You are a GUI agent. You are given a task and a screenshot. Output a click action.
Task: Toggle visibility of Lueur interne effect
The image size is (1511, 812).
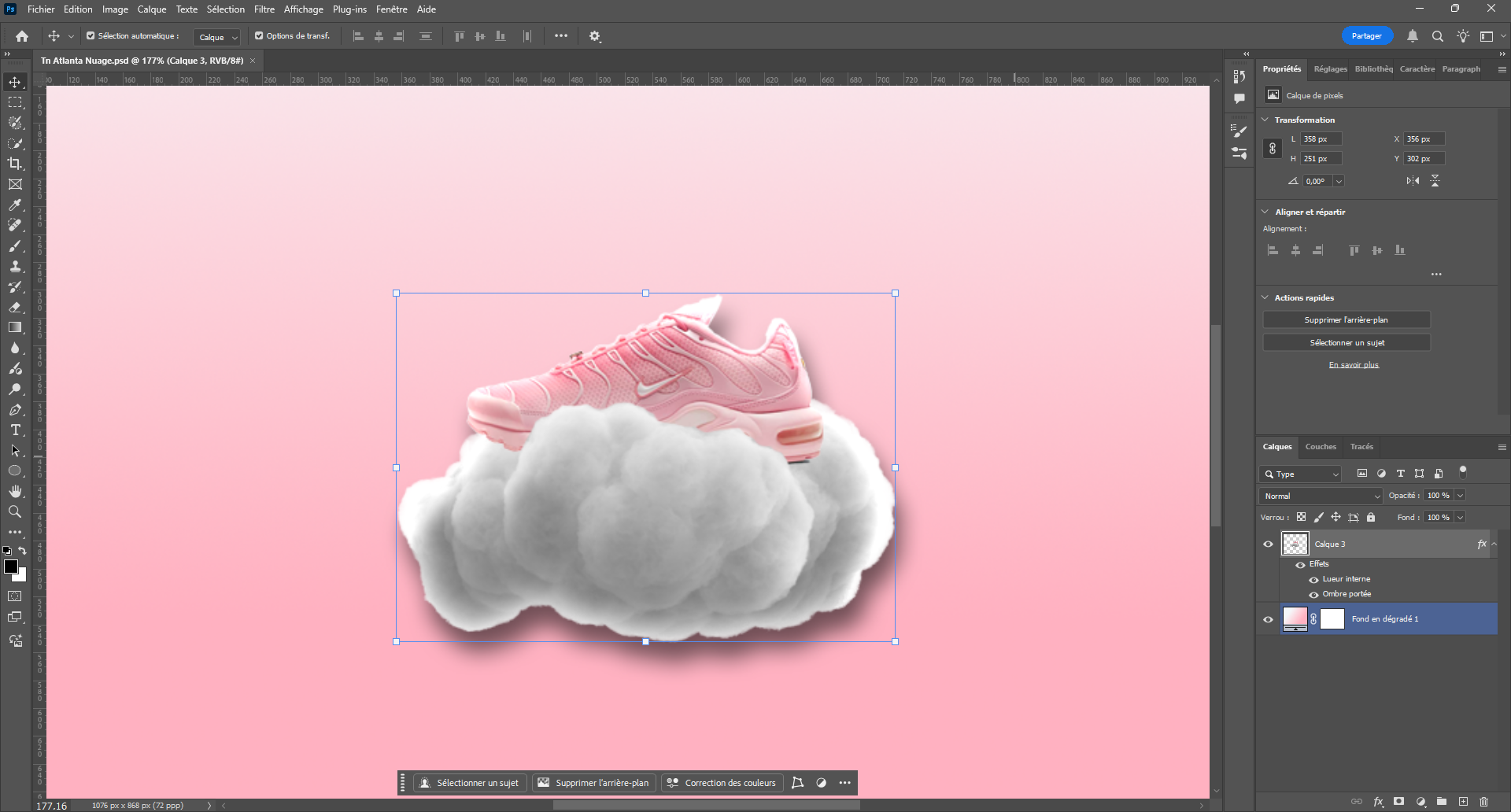coord(1313,580)
